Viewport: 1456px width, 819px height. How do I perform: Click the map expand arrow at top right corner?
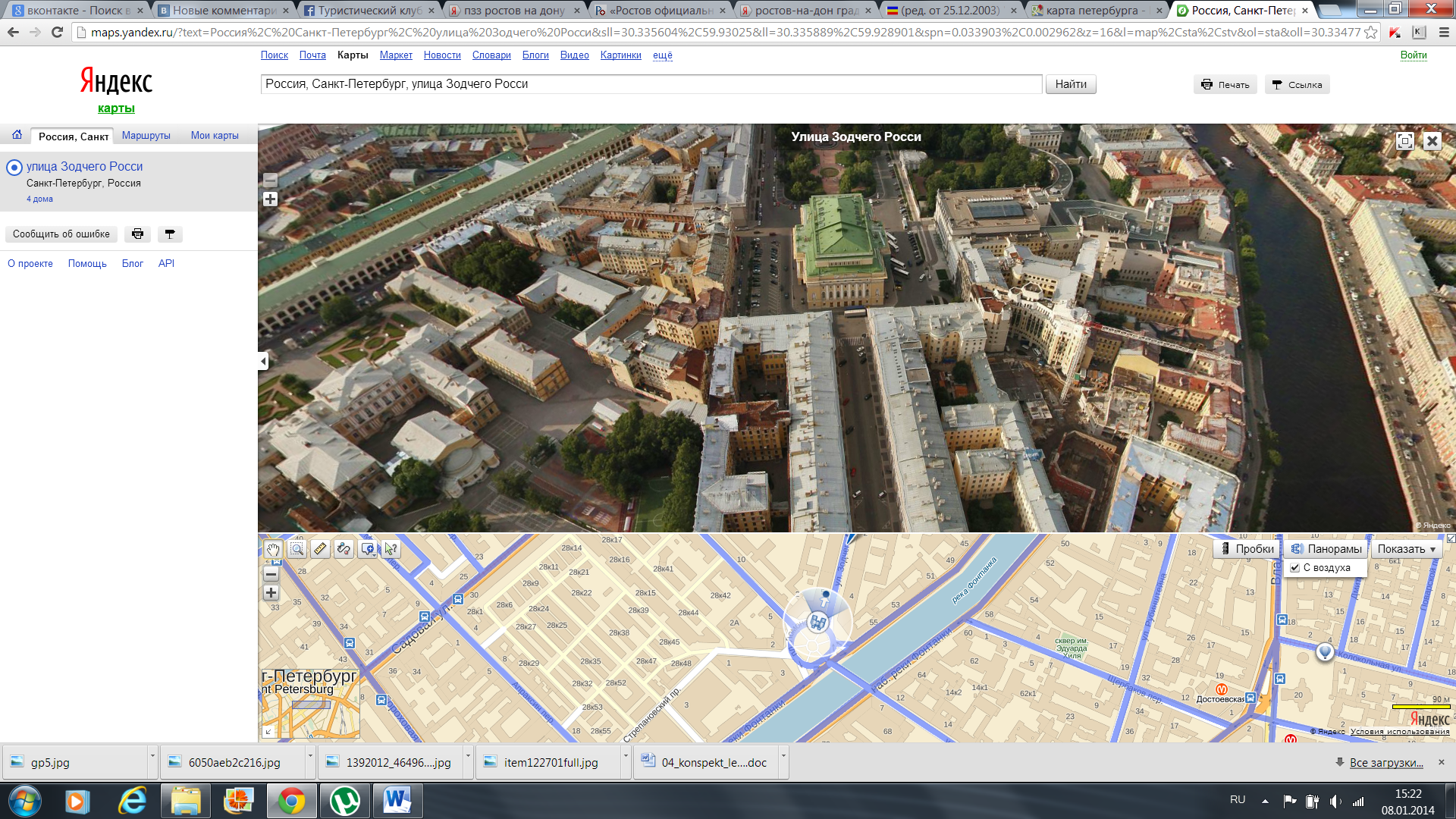coord(1451,538)
